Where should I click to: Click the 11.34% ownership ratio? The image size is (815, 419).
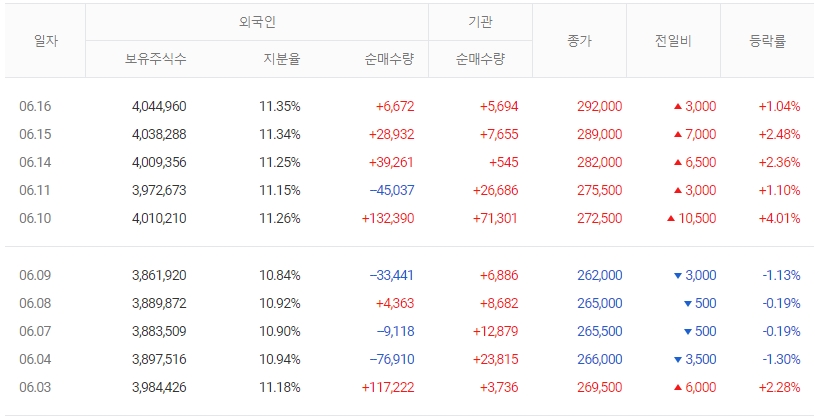click(x=280, y=135)
